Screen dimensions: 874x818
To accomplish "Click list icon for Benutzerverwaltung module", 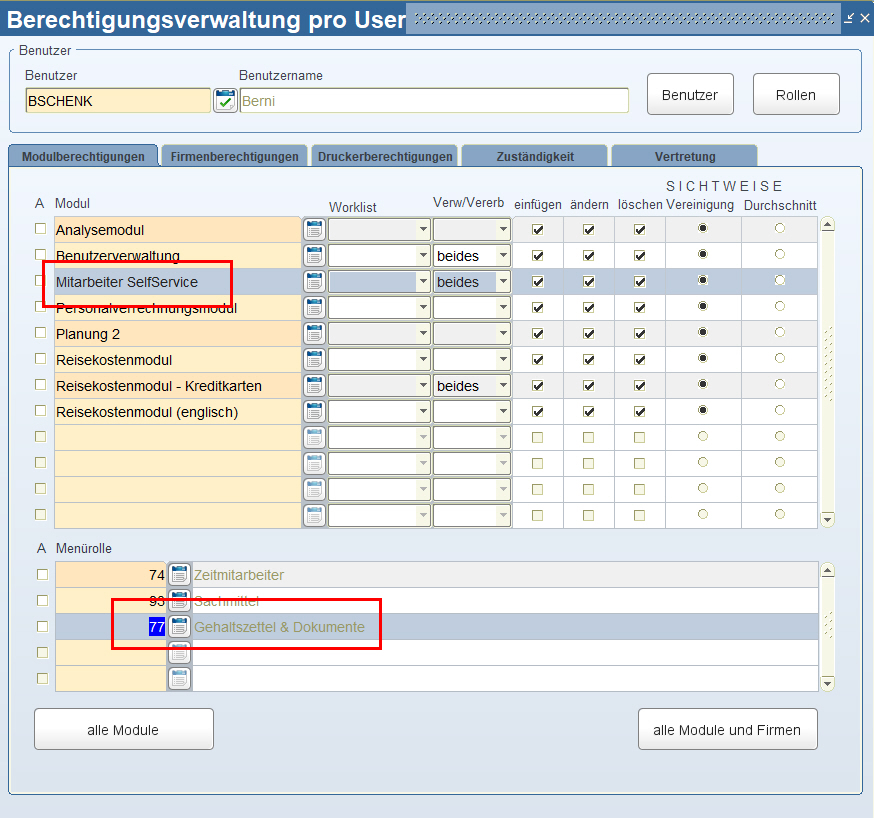I will tap(314, 256).
